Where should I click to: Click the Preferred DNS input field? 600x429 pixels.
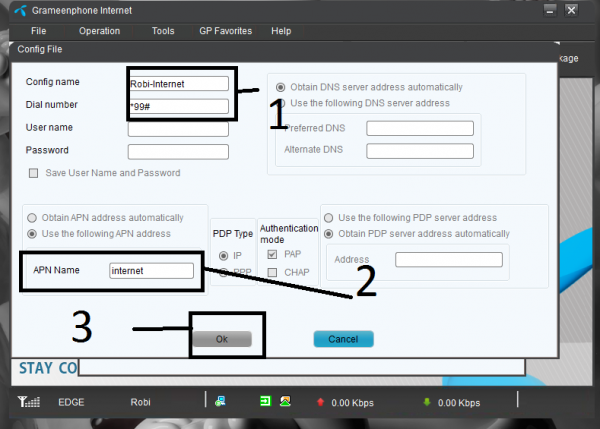click(x=420, y=128)
